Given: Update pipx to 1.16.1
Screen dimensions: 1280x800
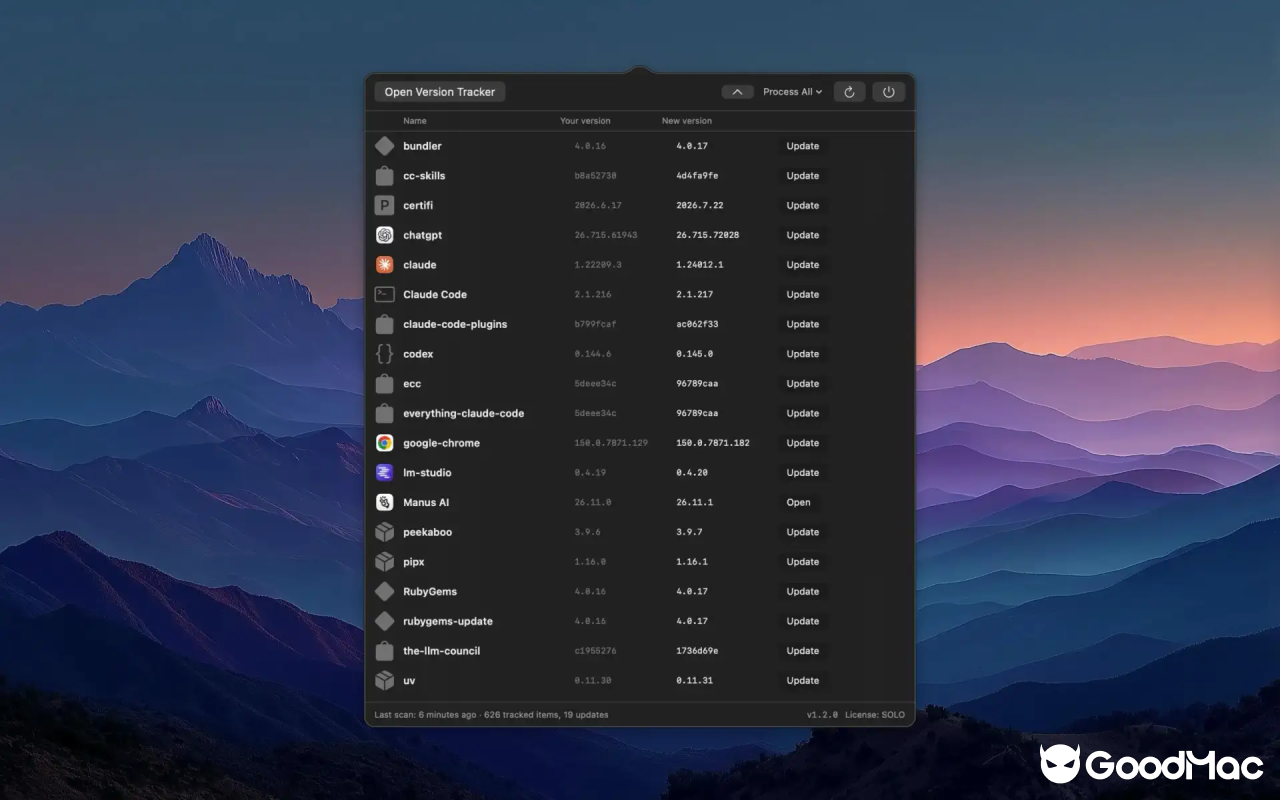Looking at the screenshot, I should click(803, 562).
